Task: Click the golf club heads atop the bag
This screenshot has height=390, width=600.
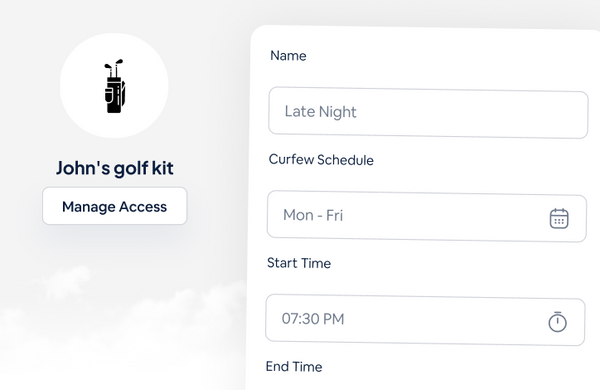Action: pos(114,67)
